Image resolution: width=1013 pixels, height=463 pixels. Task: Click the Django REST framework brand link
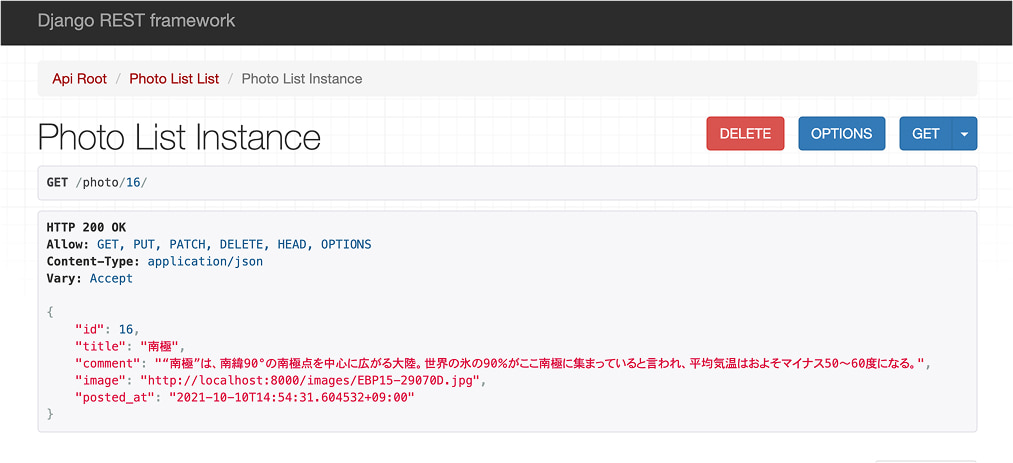click(x=136, y=20)
